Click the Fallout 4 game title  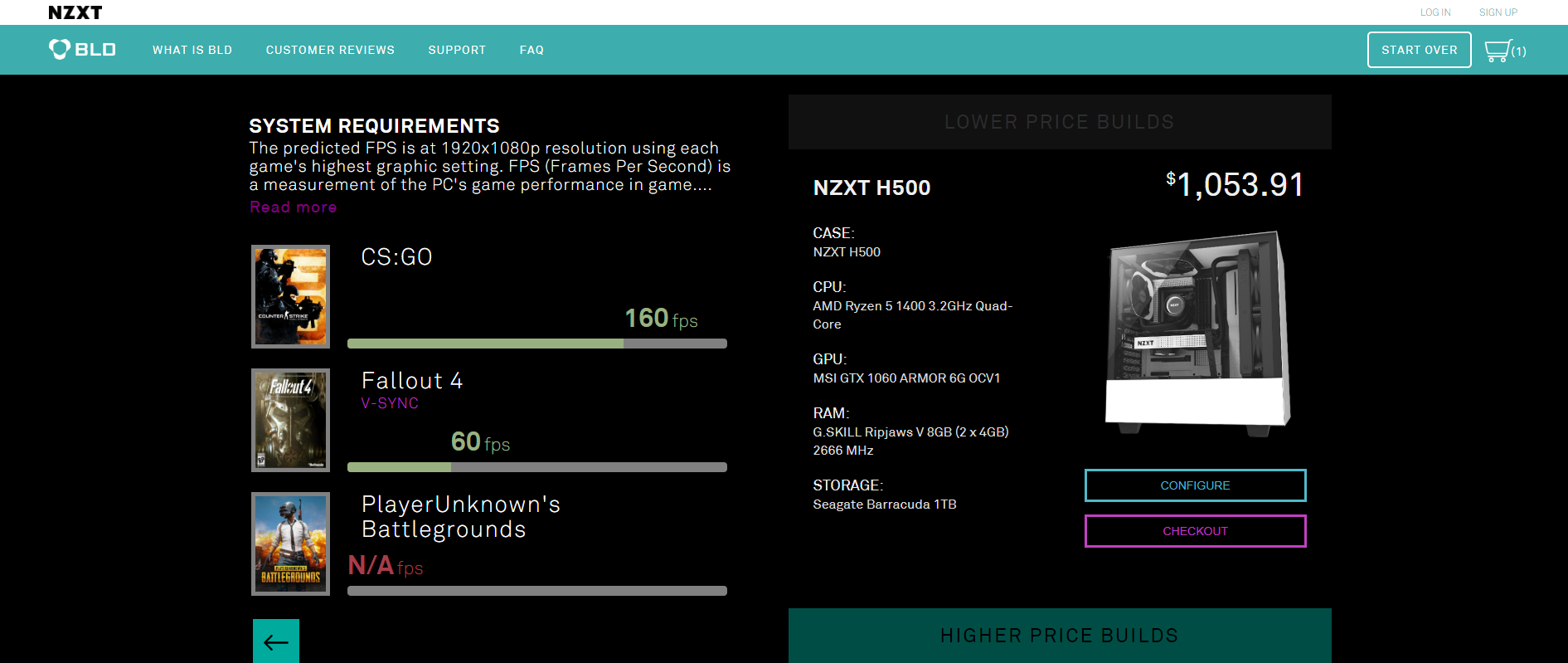pos(412,381)
